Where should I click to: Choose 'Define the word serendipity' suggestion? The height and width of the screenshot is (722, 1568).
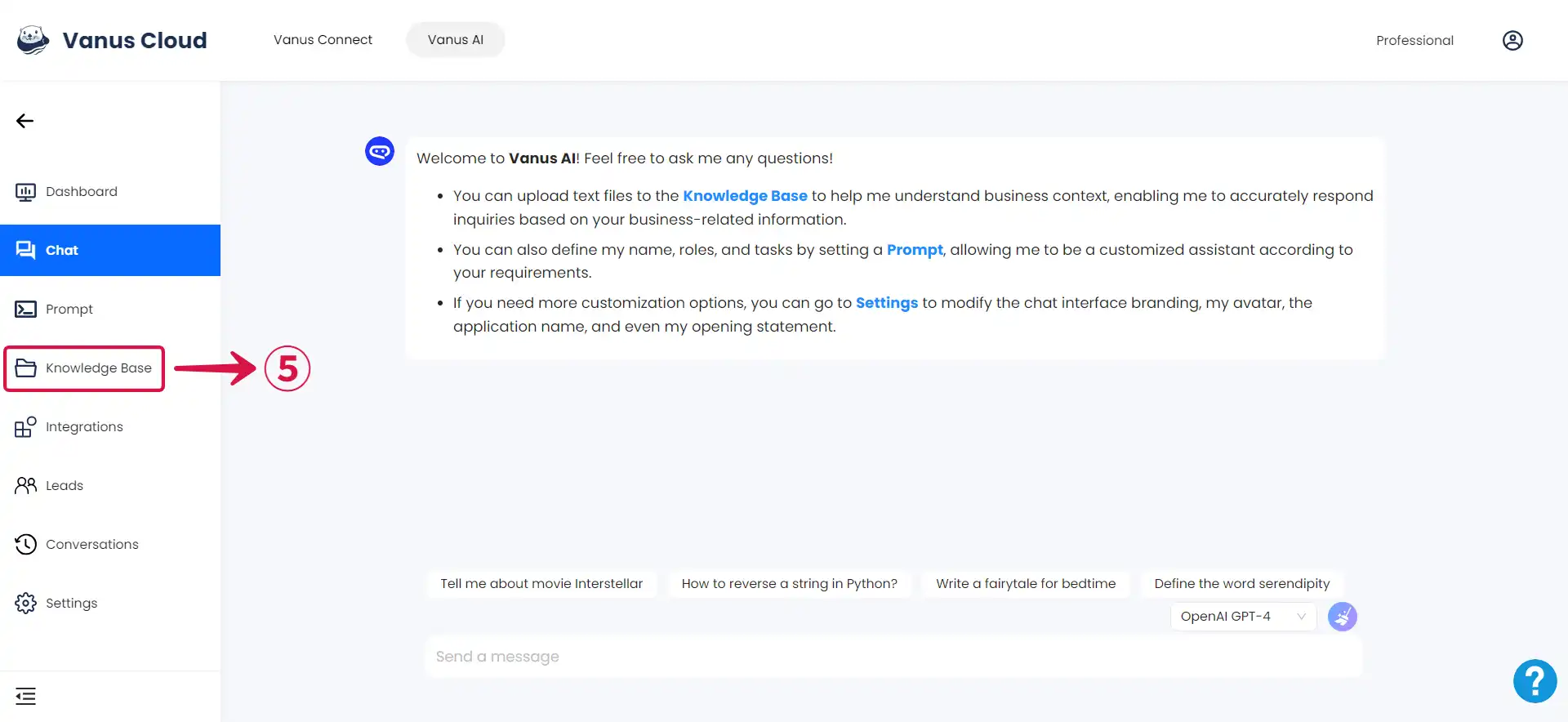click(1241, 583)
